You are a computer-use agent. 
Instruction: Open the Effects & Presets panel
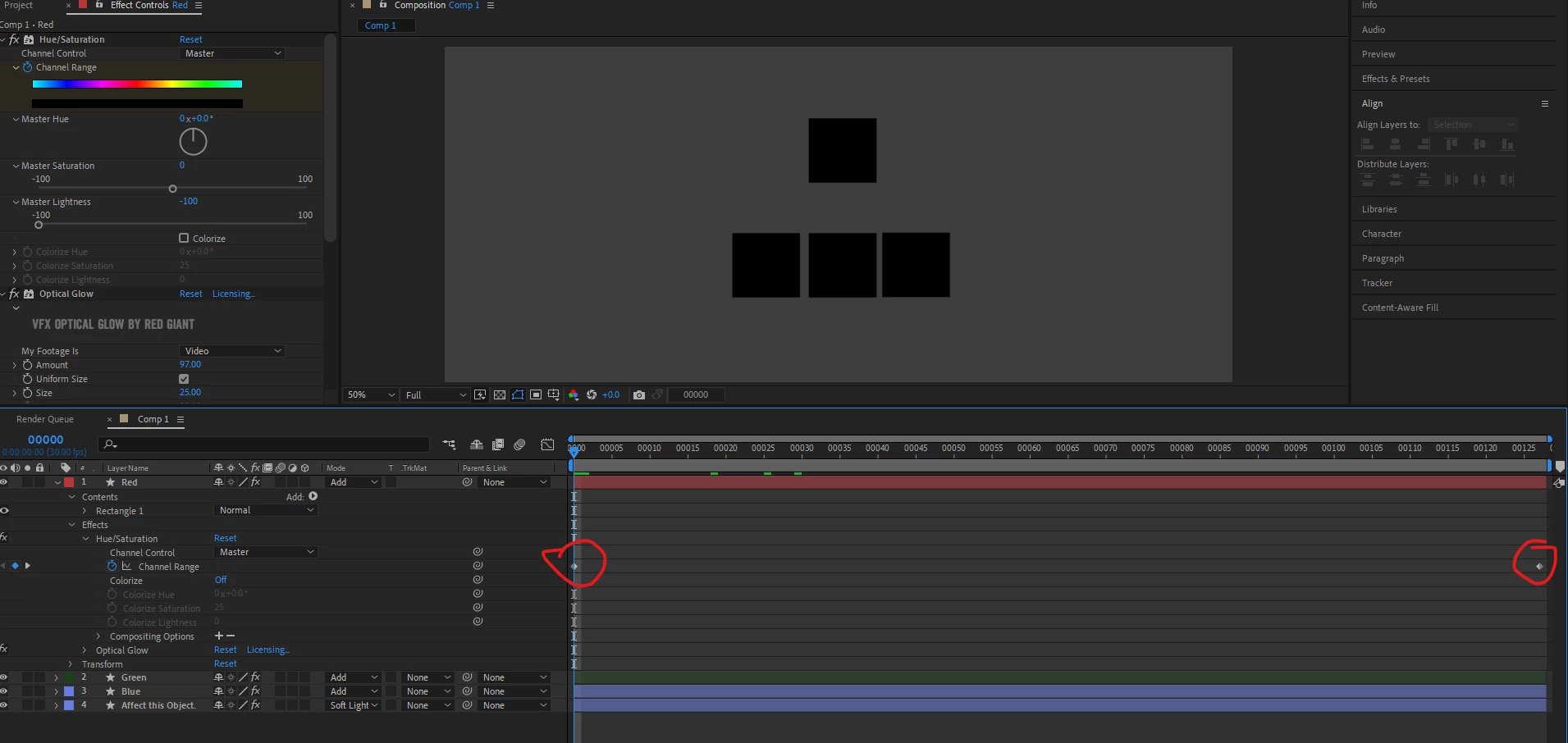[x=1396, y=79]
